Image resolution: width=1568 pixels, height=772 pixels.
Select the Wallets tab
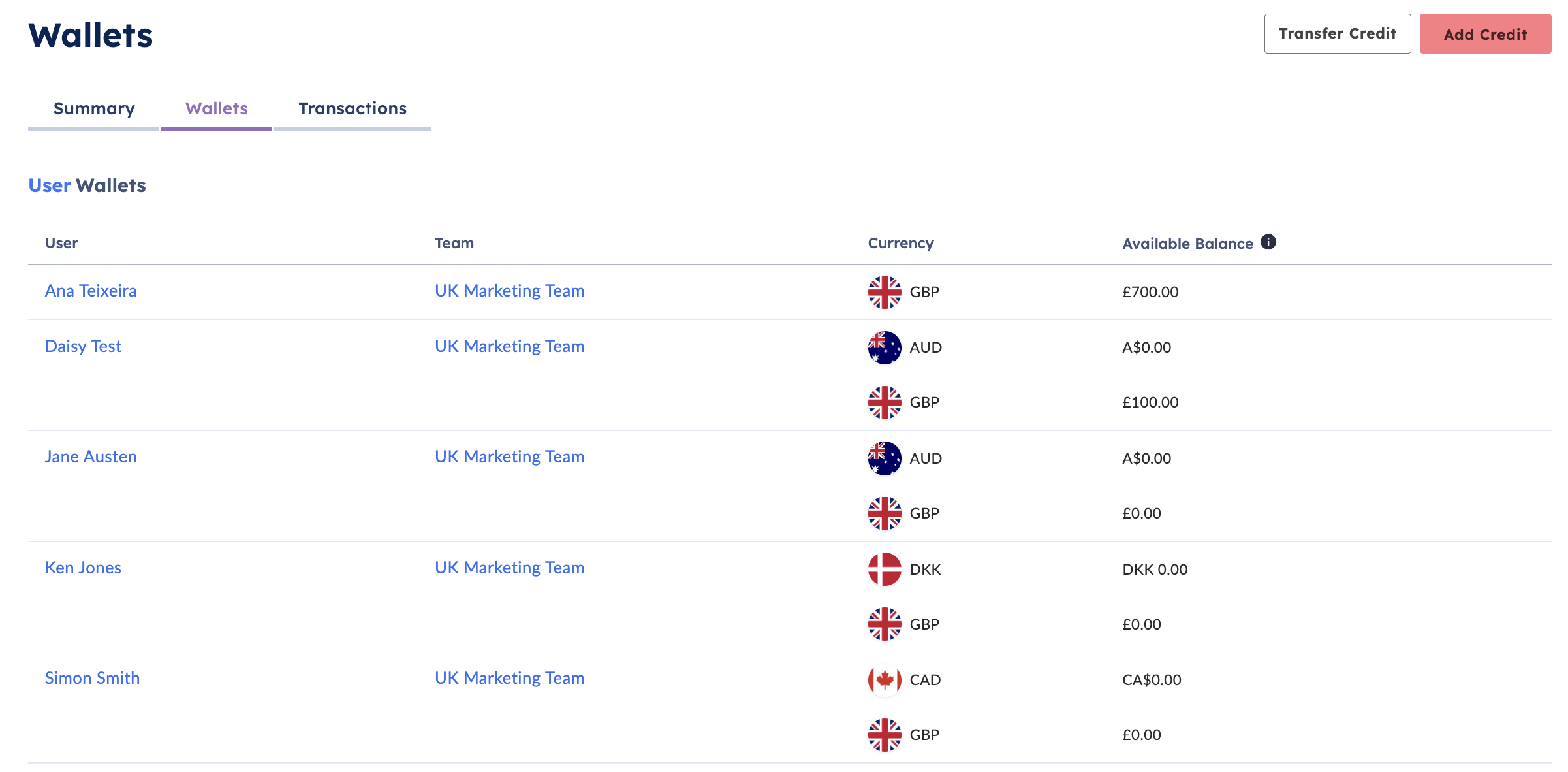pos(216,108)
